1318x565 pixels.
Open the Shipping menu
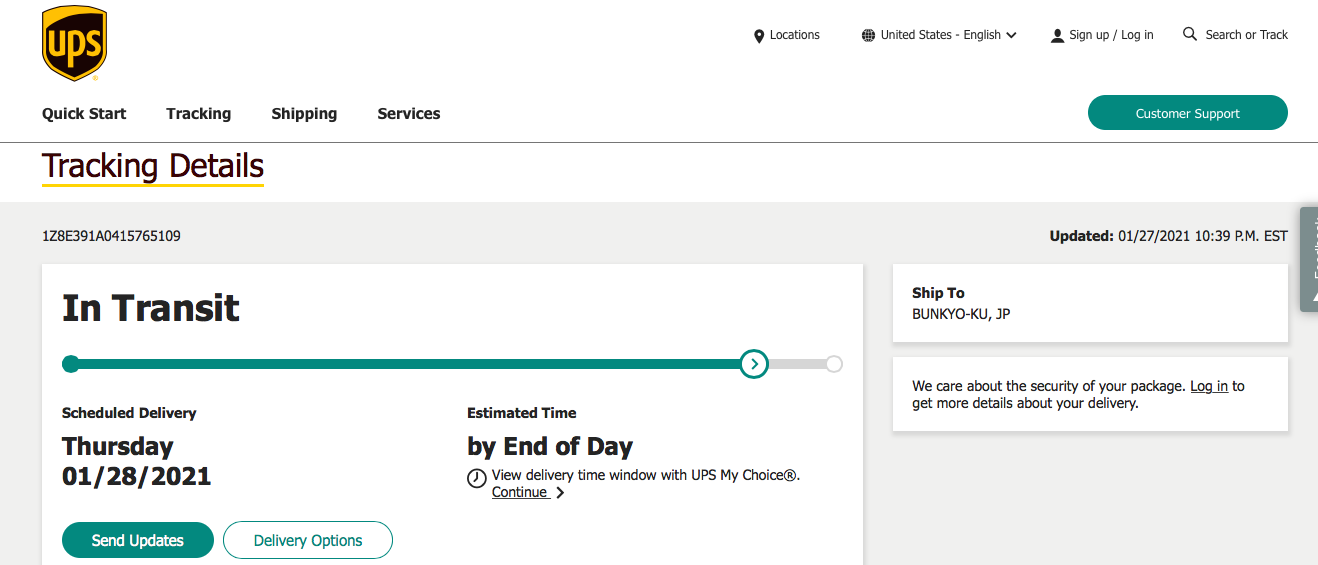point(304,114)
